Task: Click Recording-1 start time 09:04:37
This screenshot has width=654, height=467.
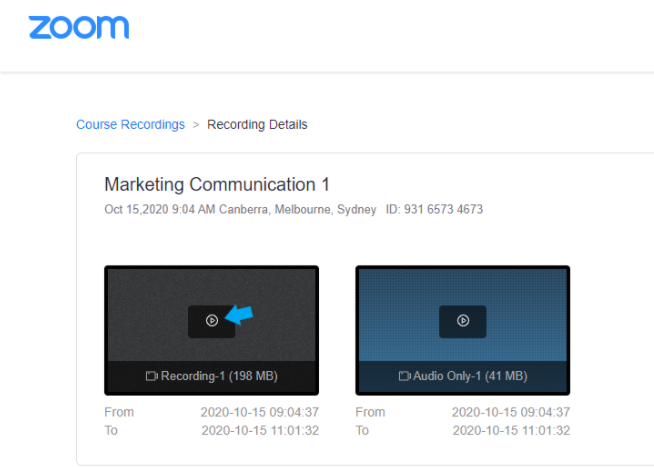Action: [260, 412]
